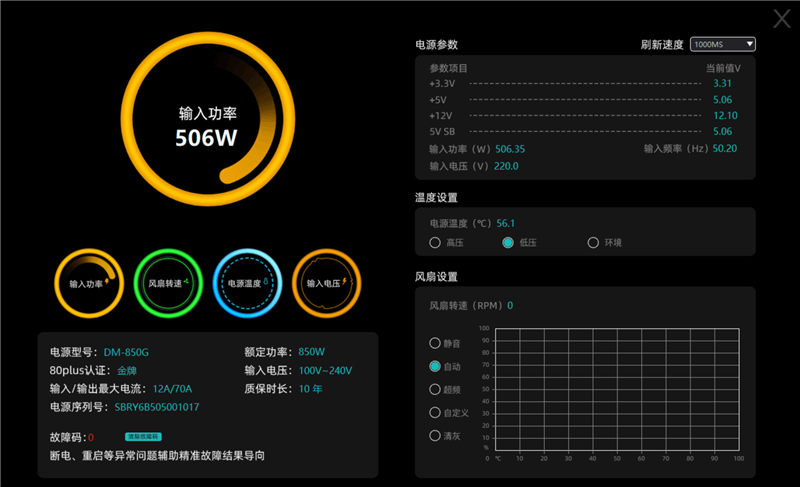Click the input voltage value 220.0

(x=506, y=166)
